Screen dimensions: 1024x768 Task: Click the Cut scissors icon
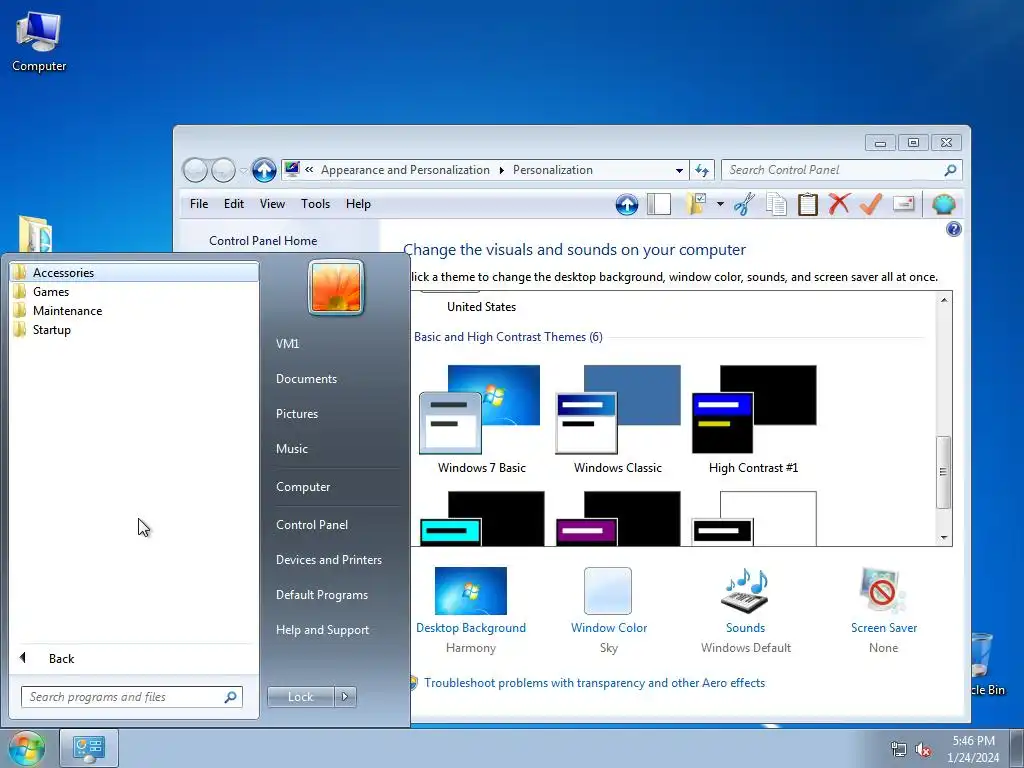coord(744,204)
